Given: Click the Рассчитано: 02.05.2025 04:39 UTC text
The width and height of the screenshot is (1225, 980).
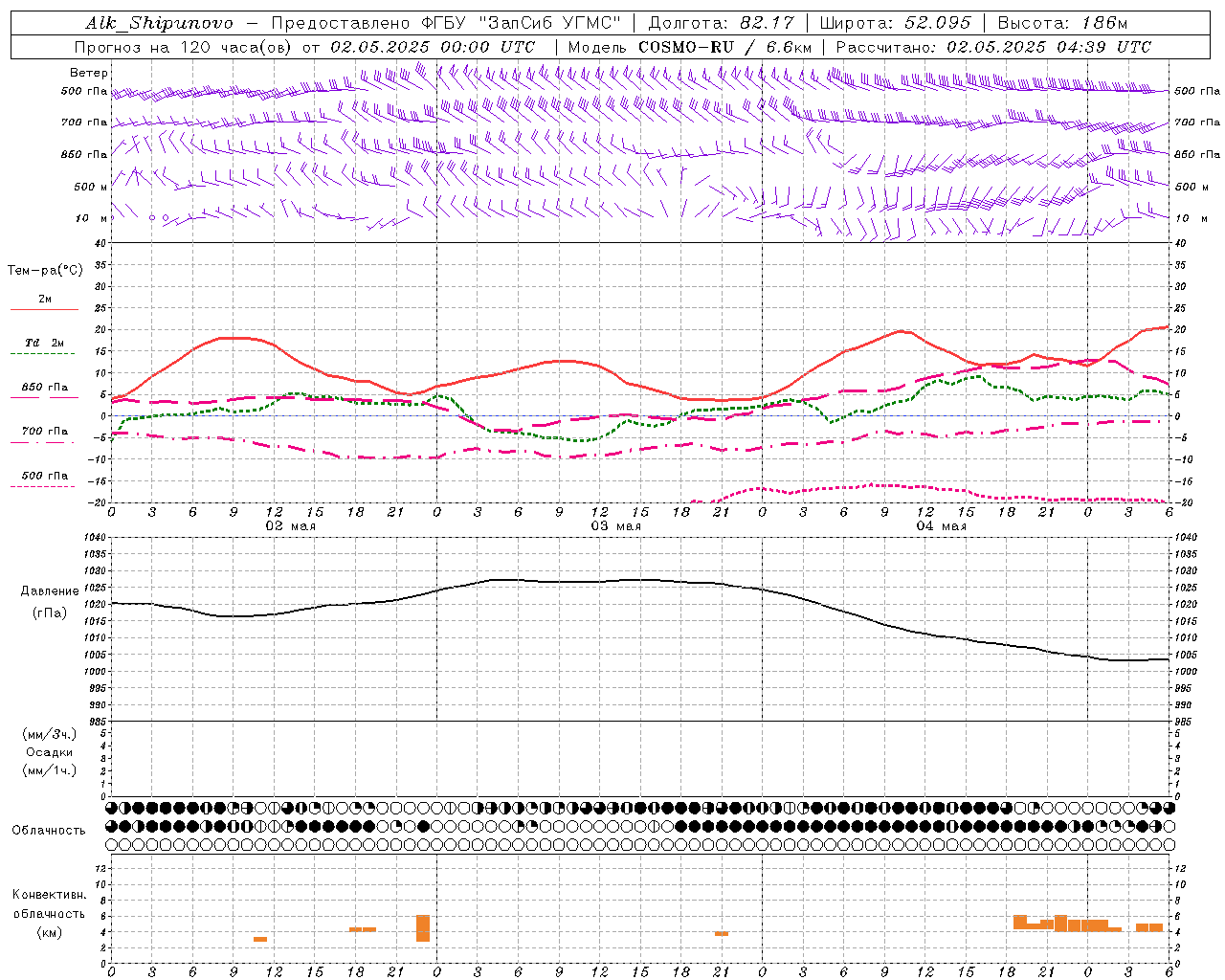Looking at the screenshot, I should [993, 47].
